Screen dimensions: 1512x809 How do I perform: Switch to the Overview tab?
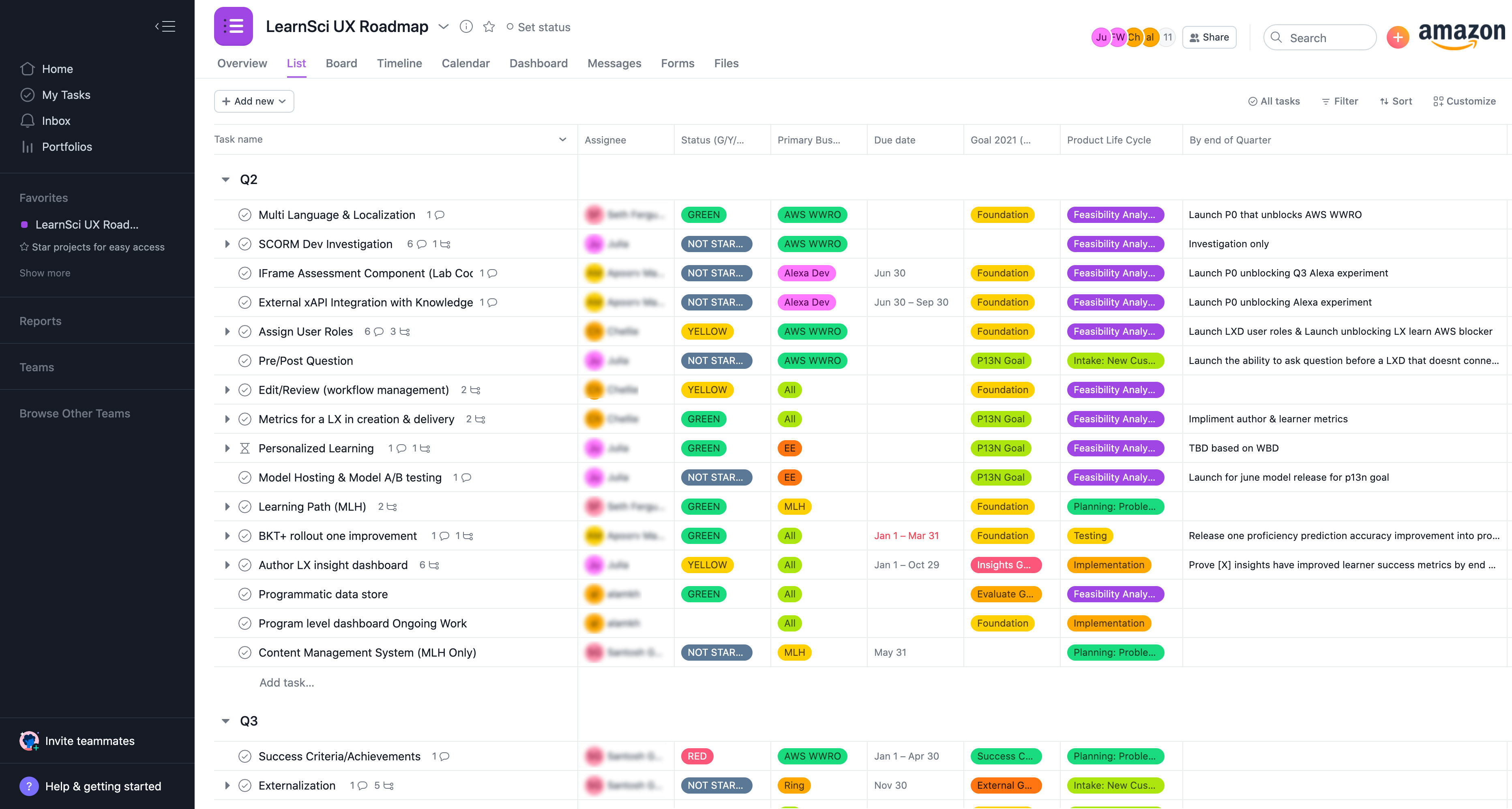tap(242, 63)
